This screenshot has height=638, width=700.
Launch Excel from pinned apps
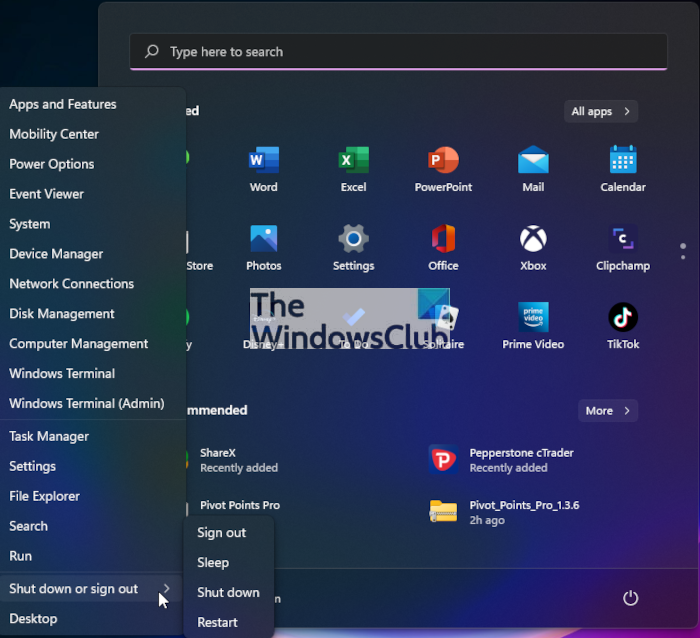354,160
